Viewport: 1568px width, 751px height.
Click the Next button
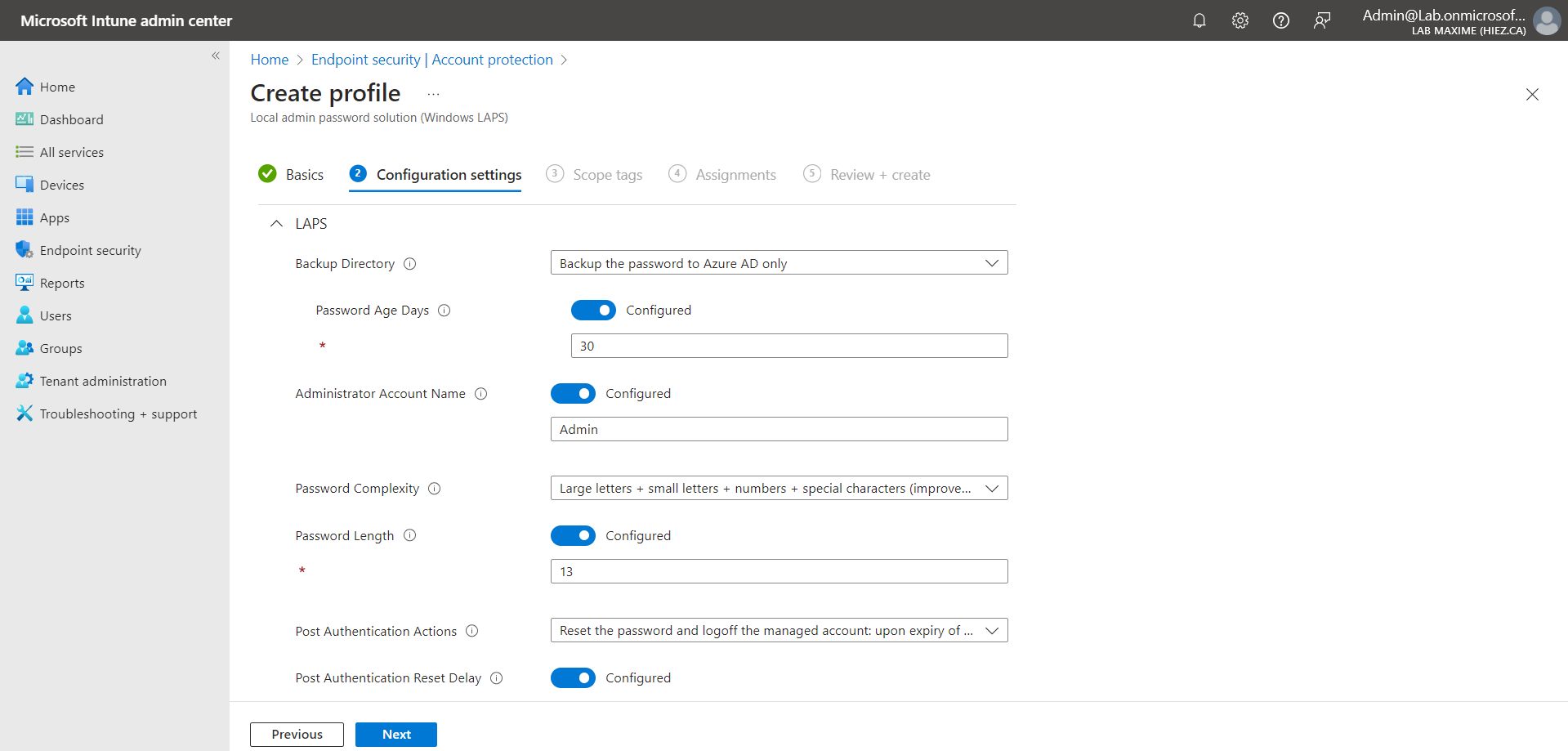click(396, 735)
